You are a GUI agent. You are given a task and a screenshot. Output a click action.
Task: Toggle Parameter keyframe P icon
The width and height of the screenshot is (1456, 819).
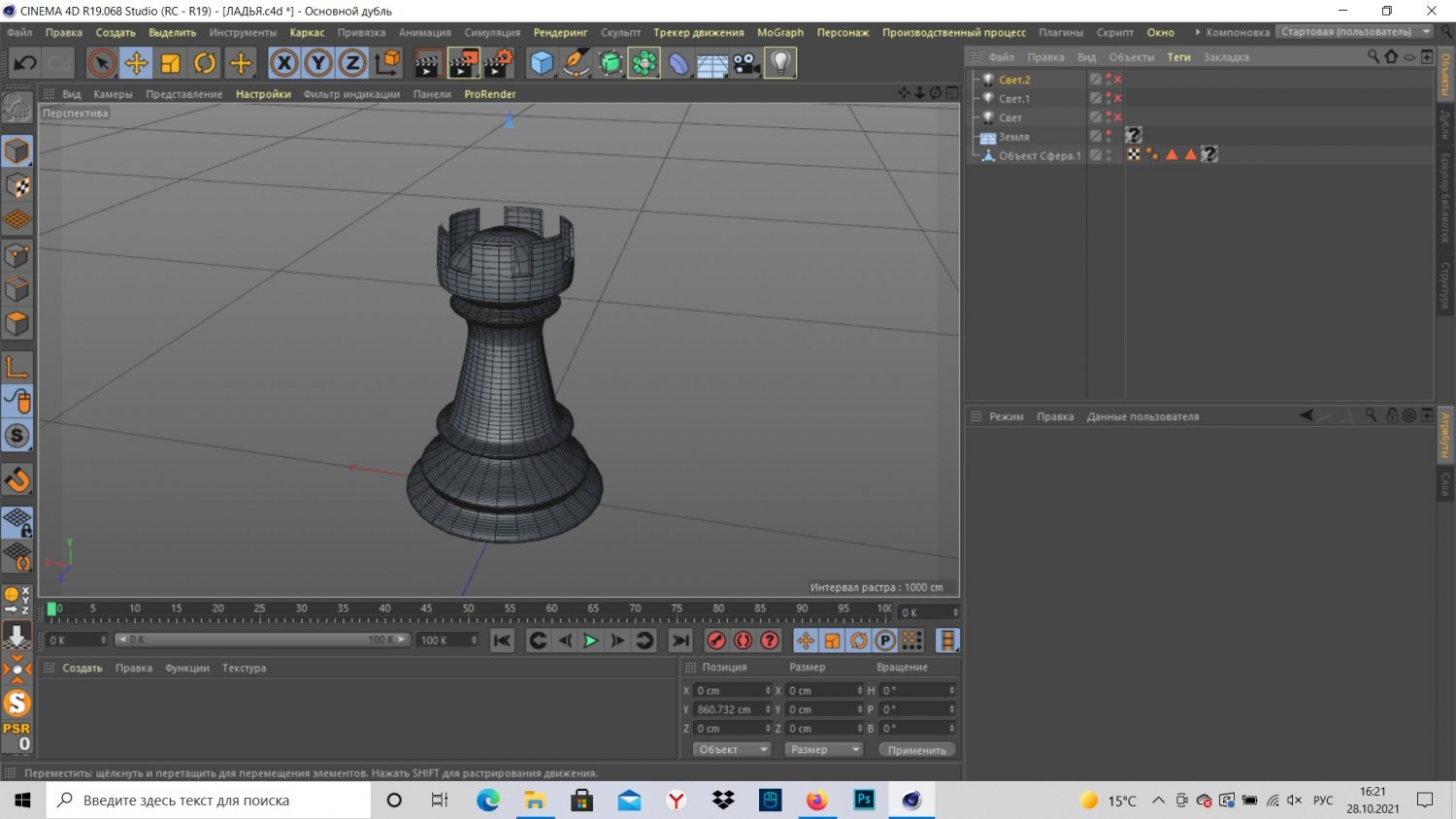click(x=885, y=640)
